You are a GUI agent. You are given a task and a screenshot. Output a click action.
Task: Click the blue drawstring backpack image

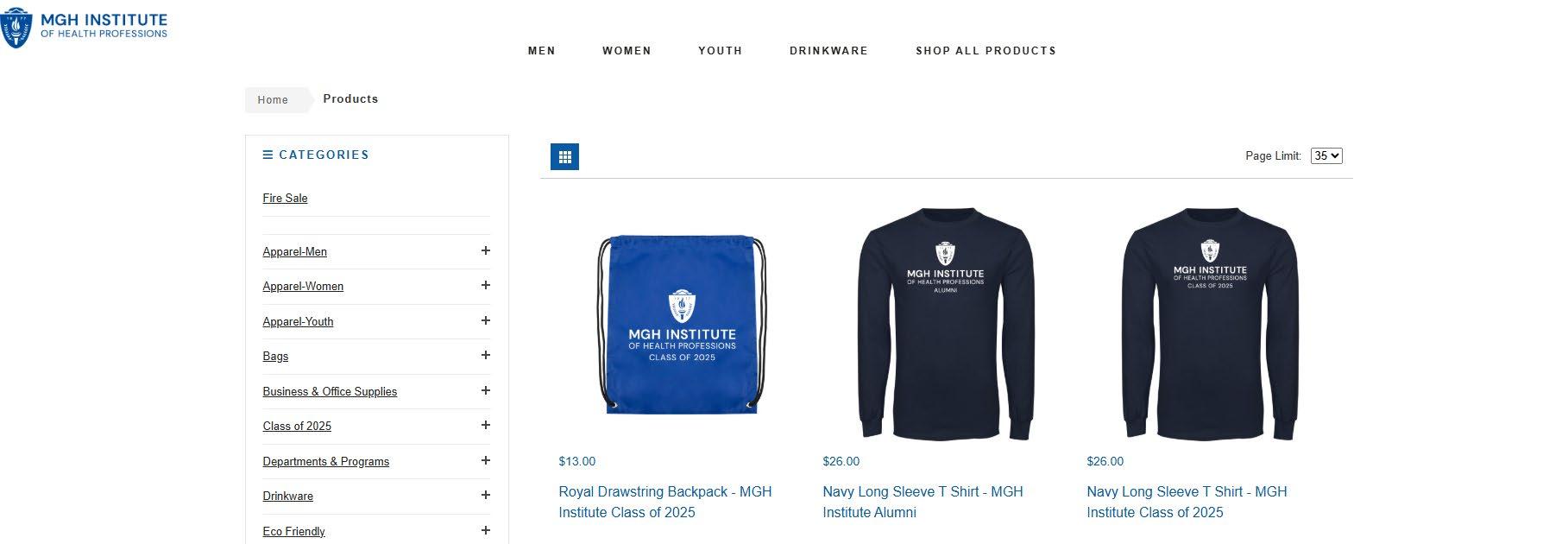(x=682, y=325)
